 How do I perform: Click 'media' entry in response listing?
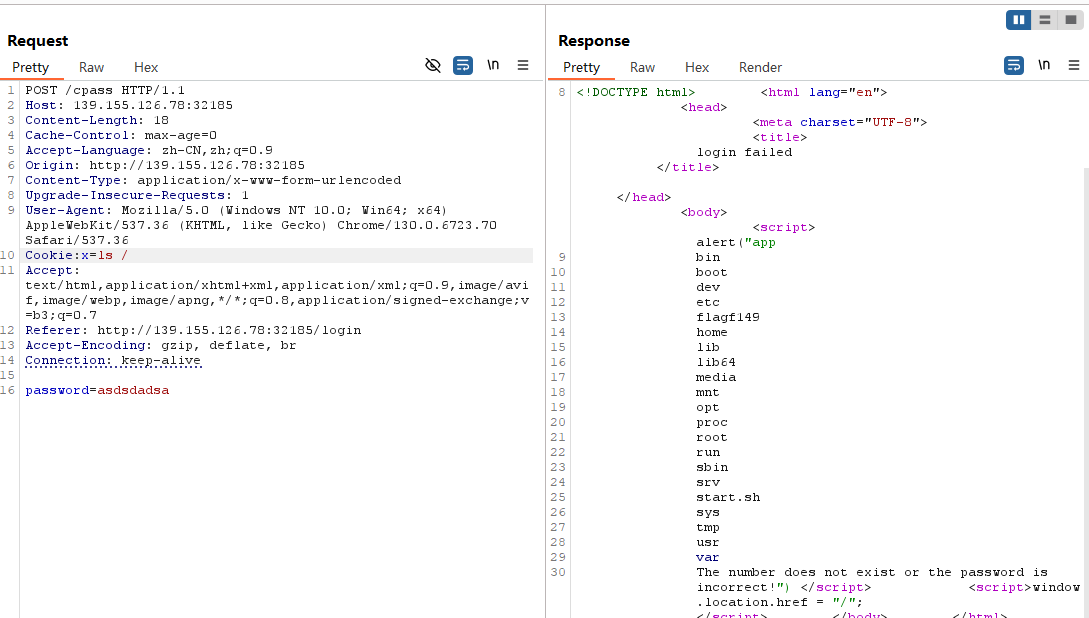(716, 377)
